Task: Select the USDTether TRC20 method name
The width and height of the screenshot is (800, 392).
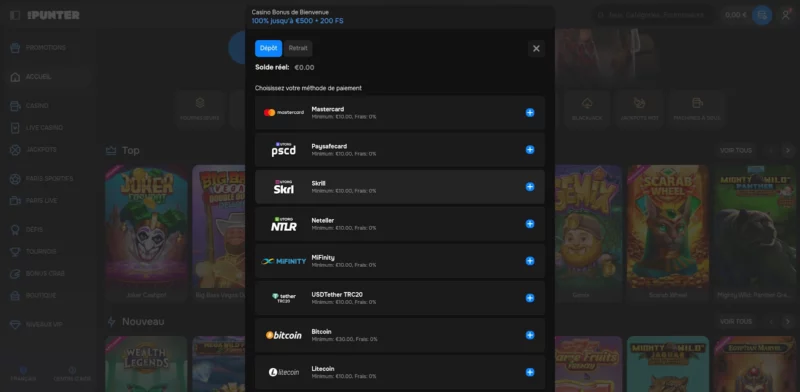Action: (x=337, y=295)
